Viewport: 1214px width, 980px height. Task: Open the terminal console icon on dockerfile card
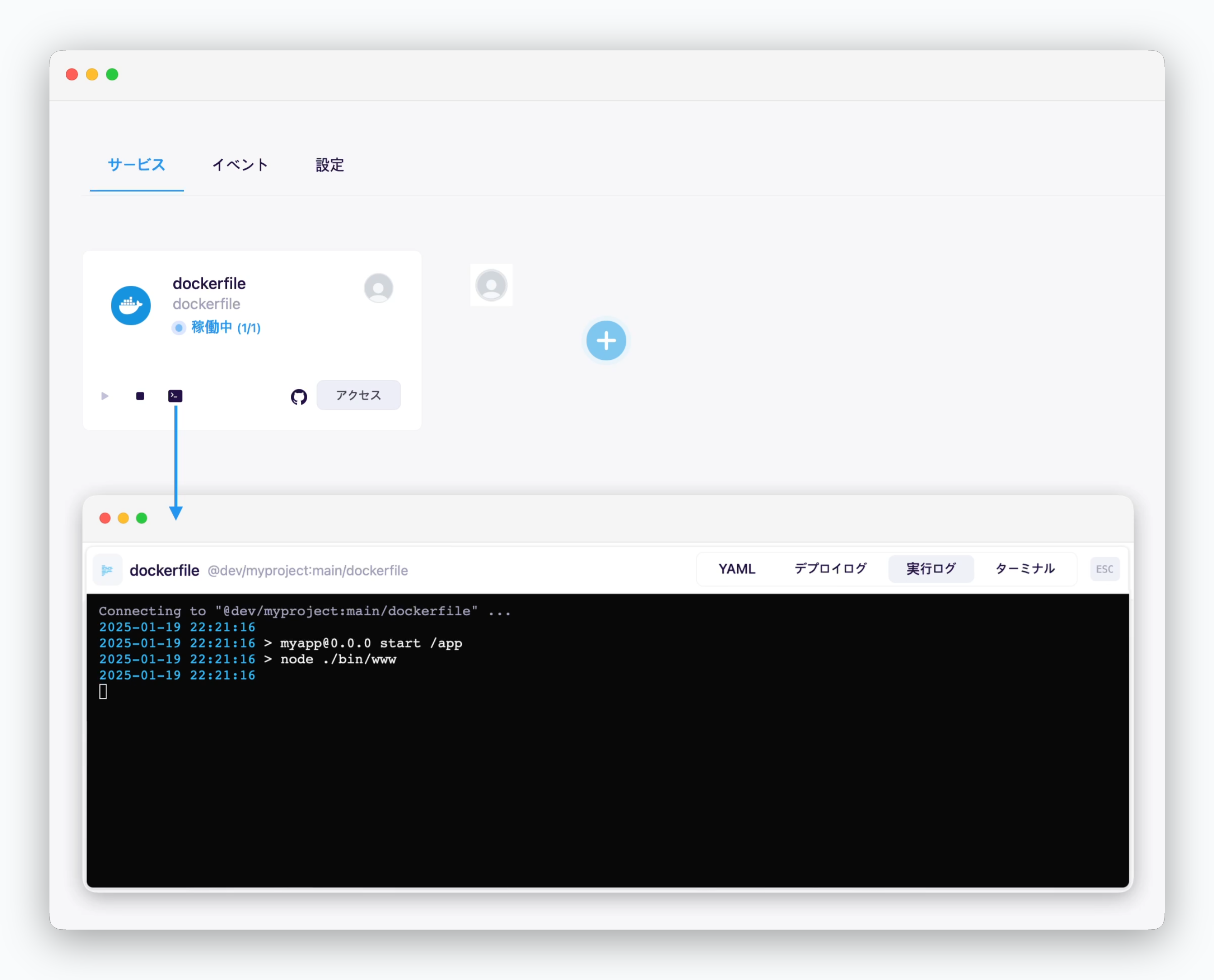(176, 396)
